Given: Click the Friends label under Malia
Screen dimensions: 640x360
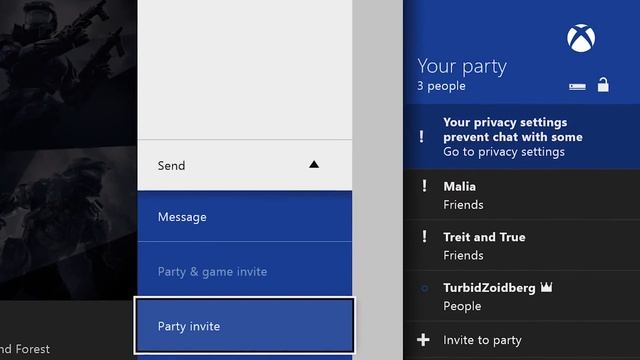Looking at the screenshot, I should [x=463, y=204].
